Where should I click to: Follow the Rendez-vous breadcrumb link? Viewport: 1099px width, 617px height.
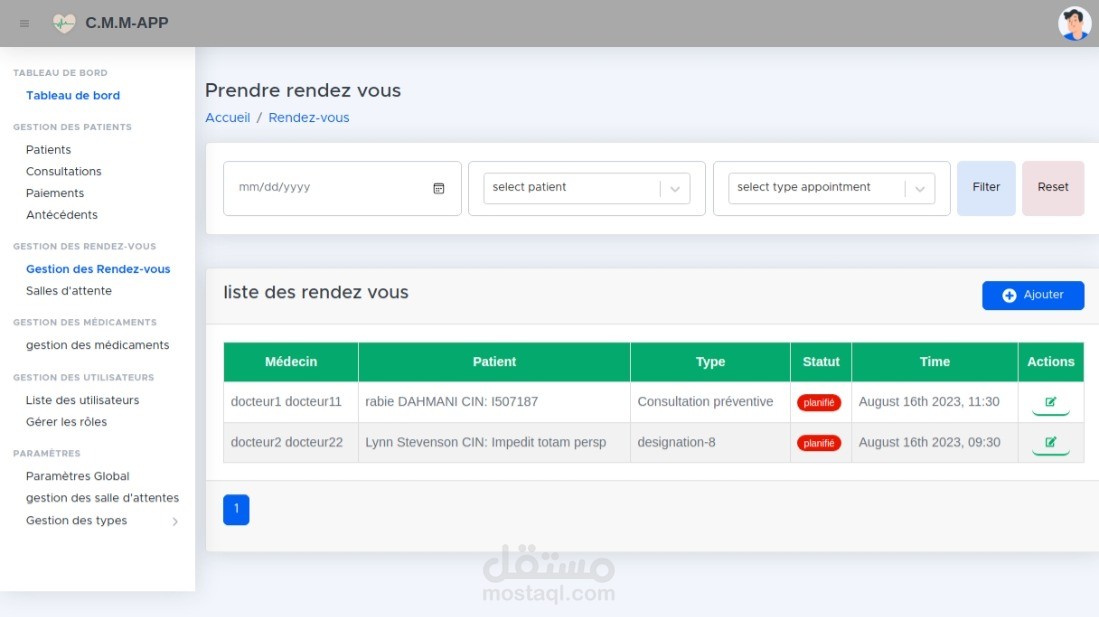click(x=308, y=118)
